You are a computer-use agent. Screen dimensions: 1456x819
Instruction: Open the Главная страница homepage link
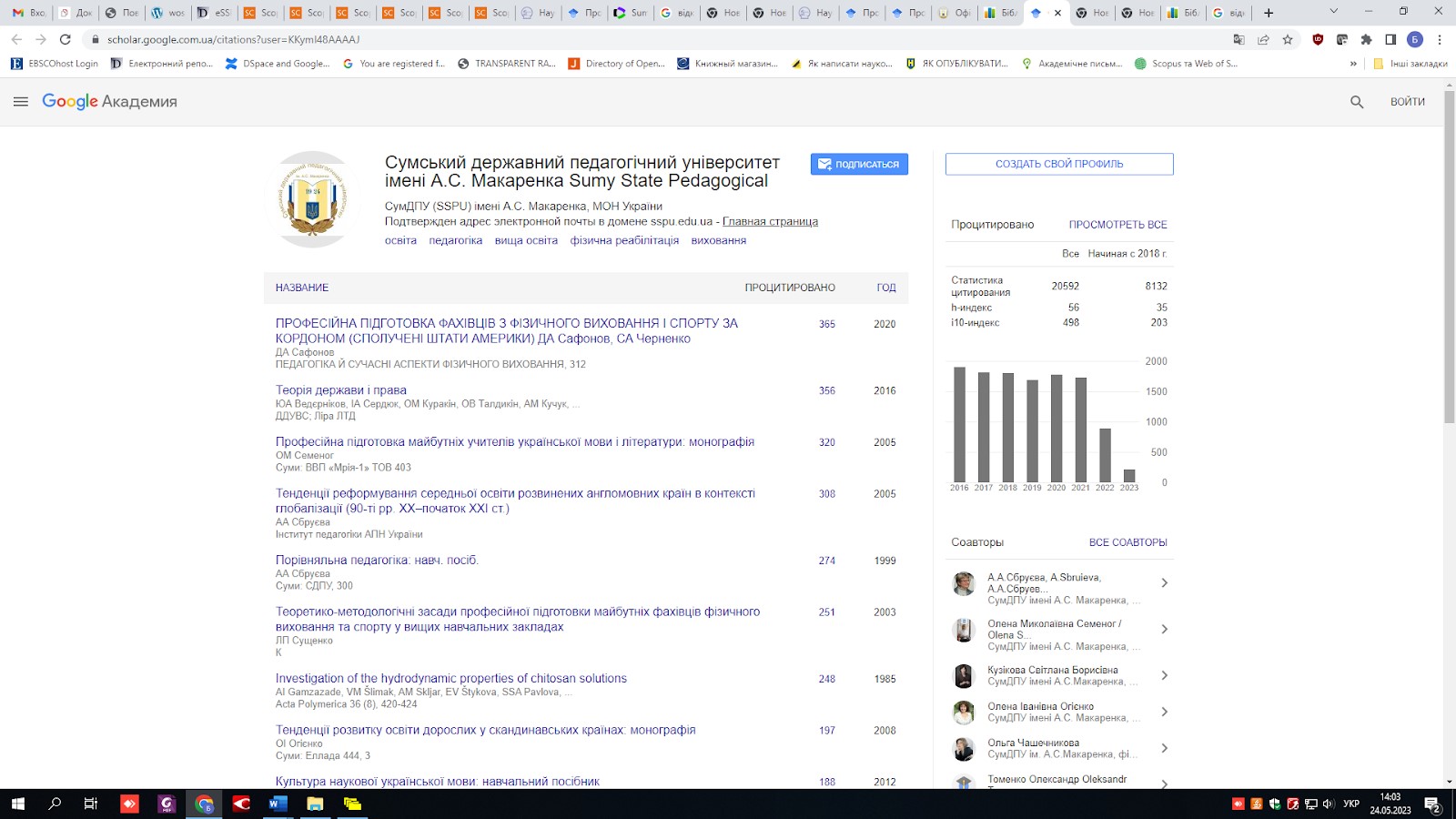(770, 221)
